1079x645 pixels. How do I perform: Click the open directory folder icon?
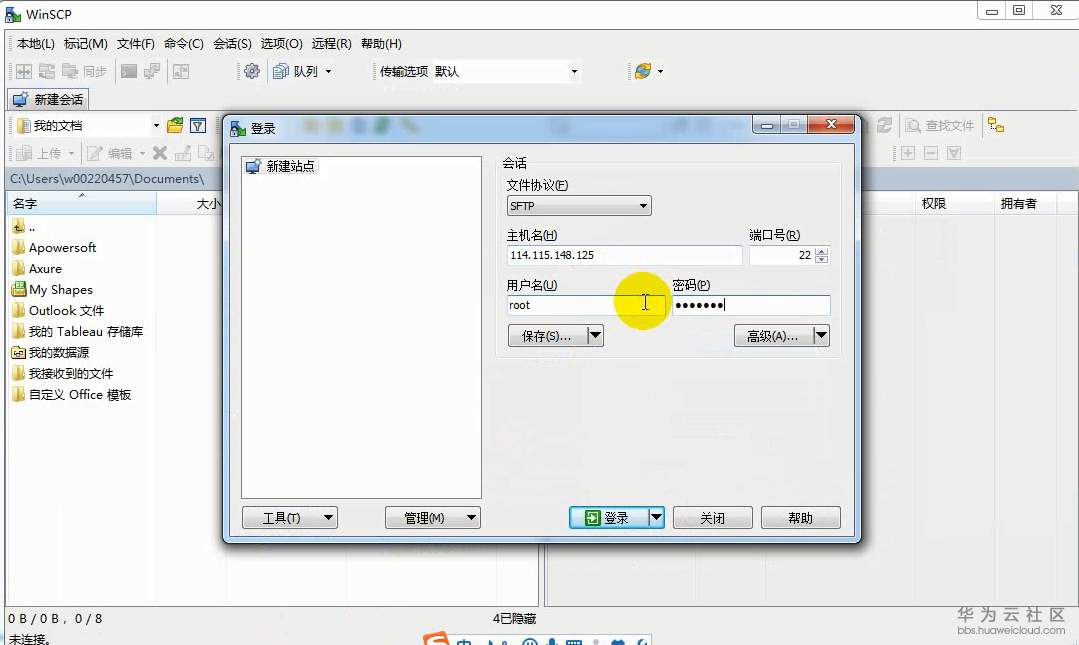click(175, 125)
